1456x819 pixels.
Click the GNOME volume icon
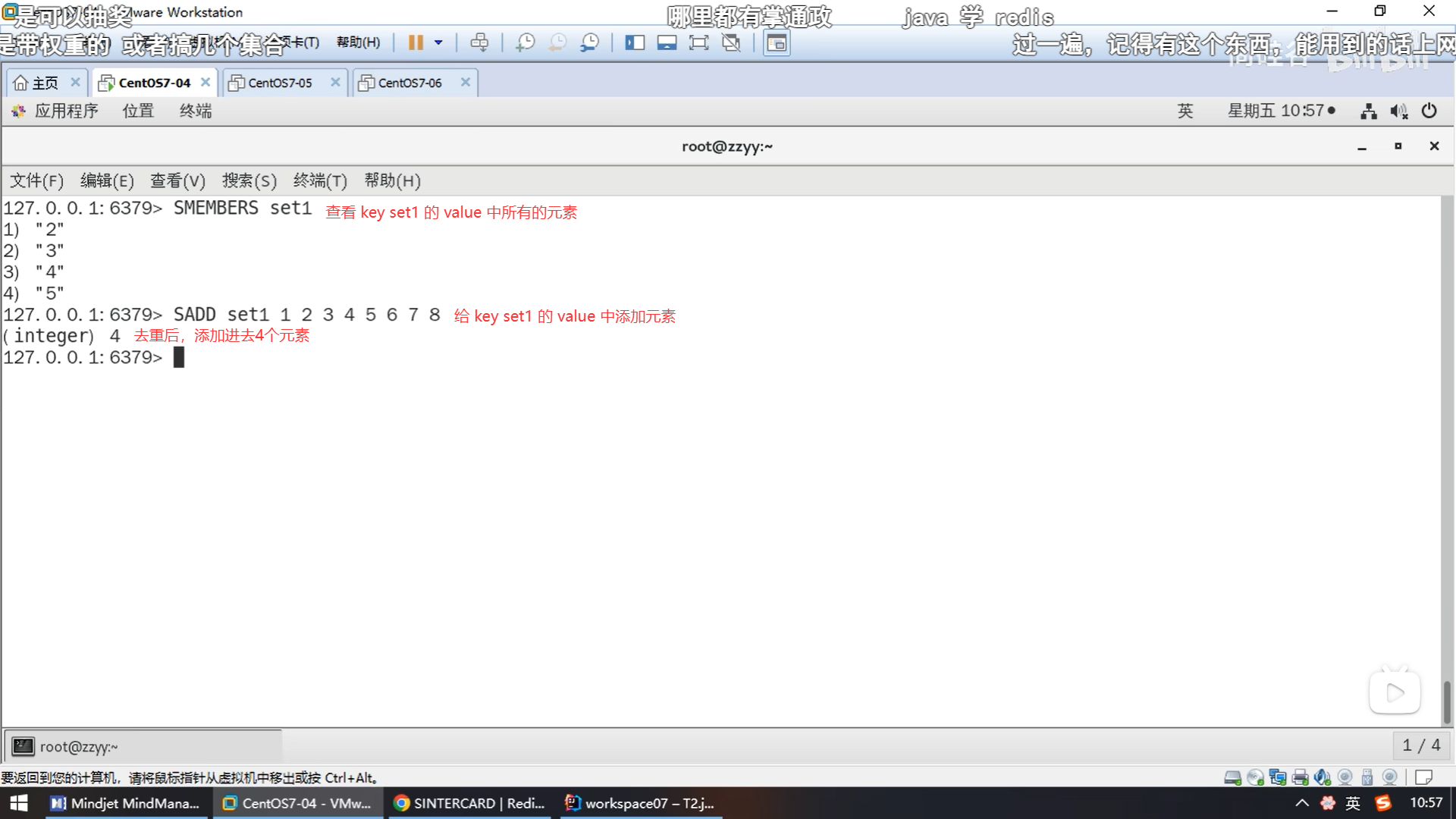pyautogui.click(x=1398, y=111)
